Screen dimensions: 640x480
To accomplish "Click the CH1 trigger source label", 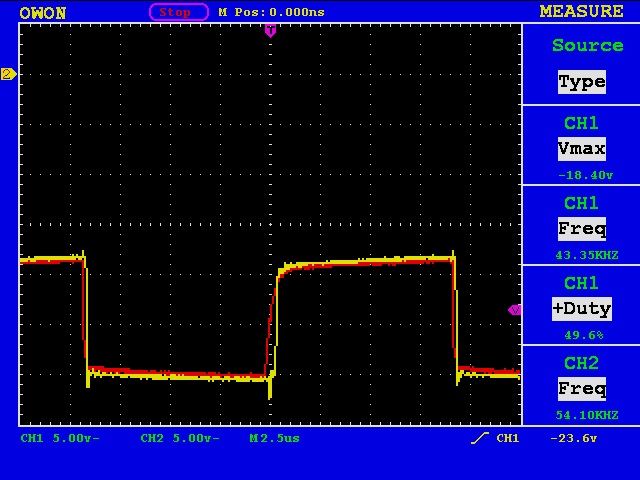I will click(x=508, y=438).
